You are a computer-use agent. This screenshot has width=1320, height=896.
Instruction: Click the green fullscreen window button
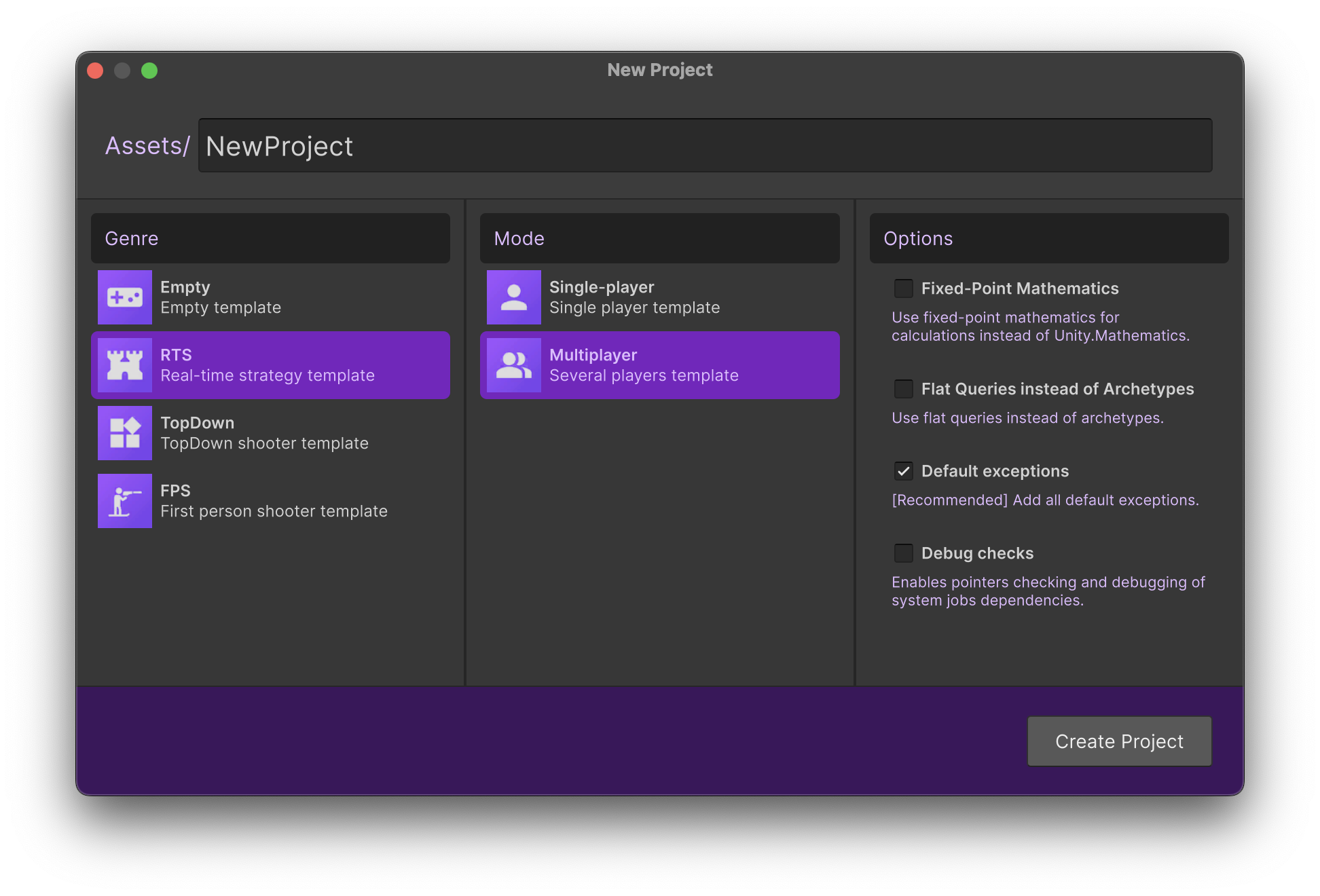tap(149, 71)
